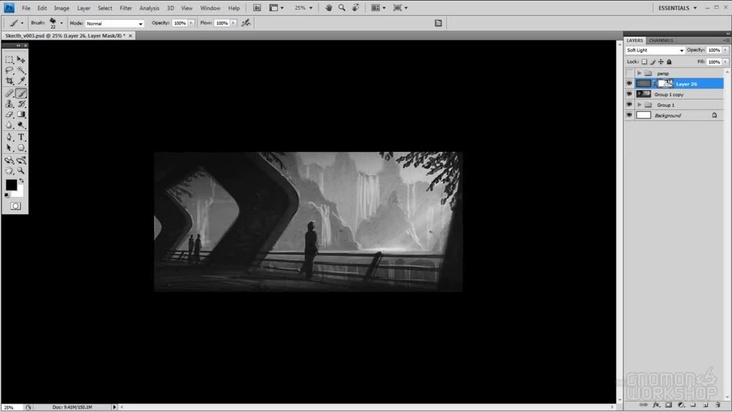Hide Group 1 copy layer
This screenshot has width=732, height=412.
click(x=629, y=94)
